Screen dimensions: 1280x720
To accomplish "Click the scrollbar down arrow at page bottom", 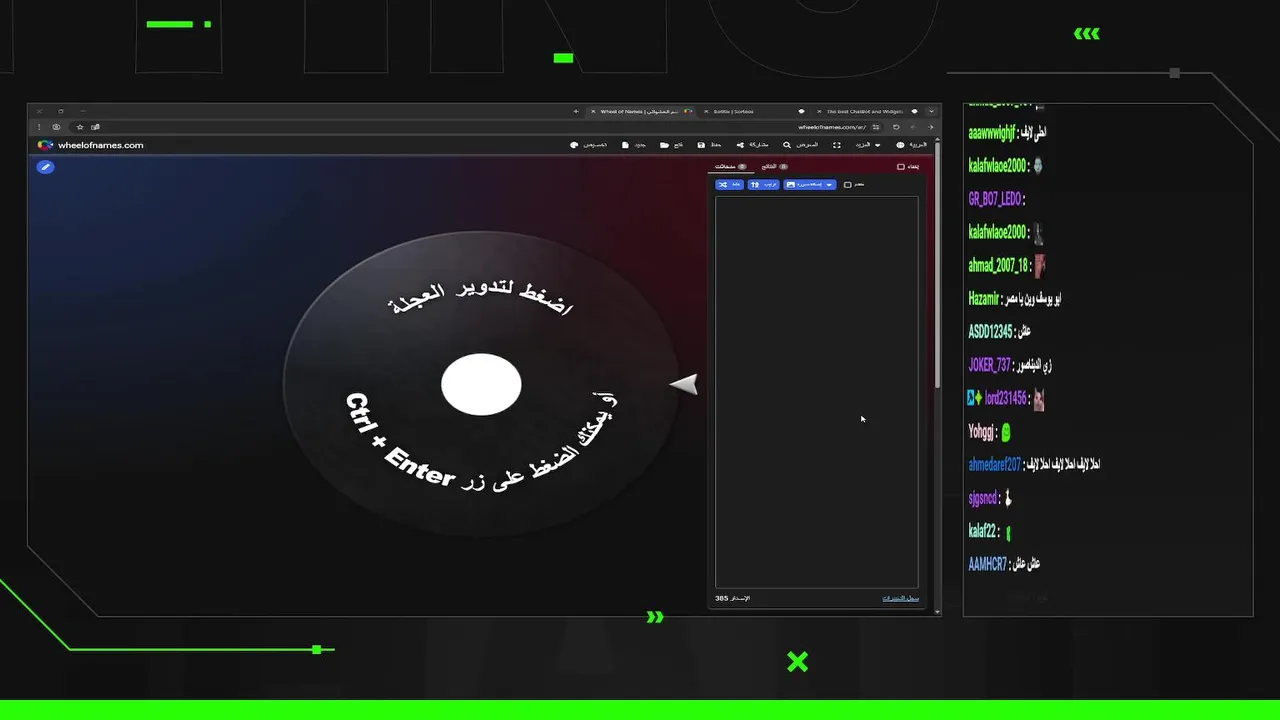I will click(x=937, y=611).
